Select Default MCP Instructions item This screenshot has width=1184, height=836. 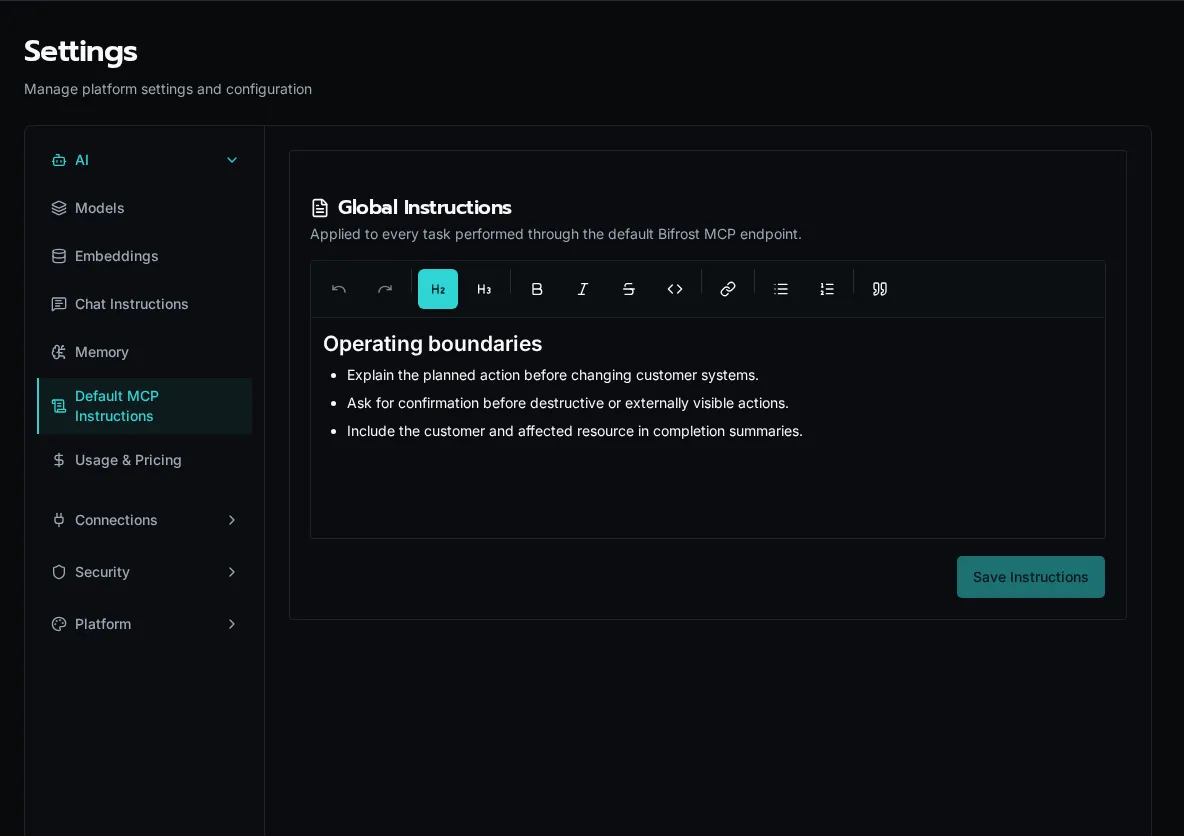click(144, 406)
